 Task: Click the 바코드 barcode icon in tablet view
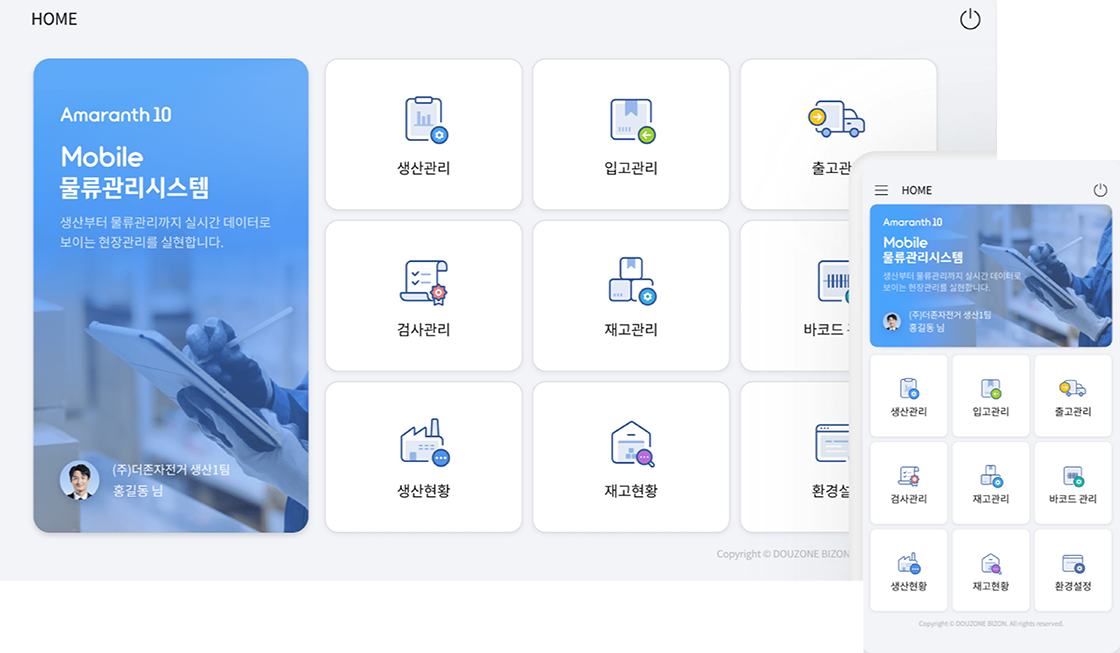pyautogui.click(x=834, y=281)
